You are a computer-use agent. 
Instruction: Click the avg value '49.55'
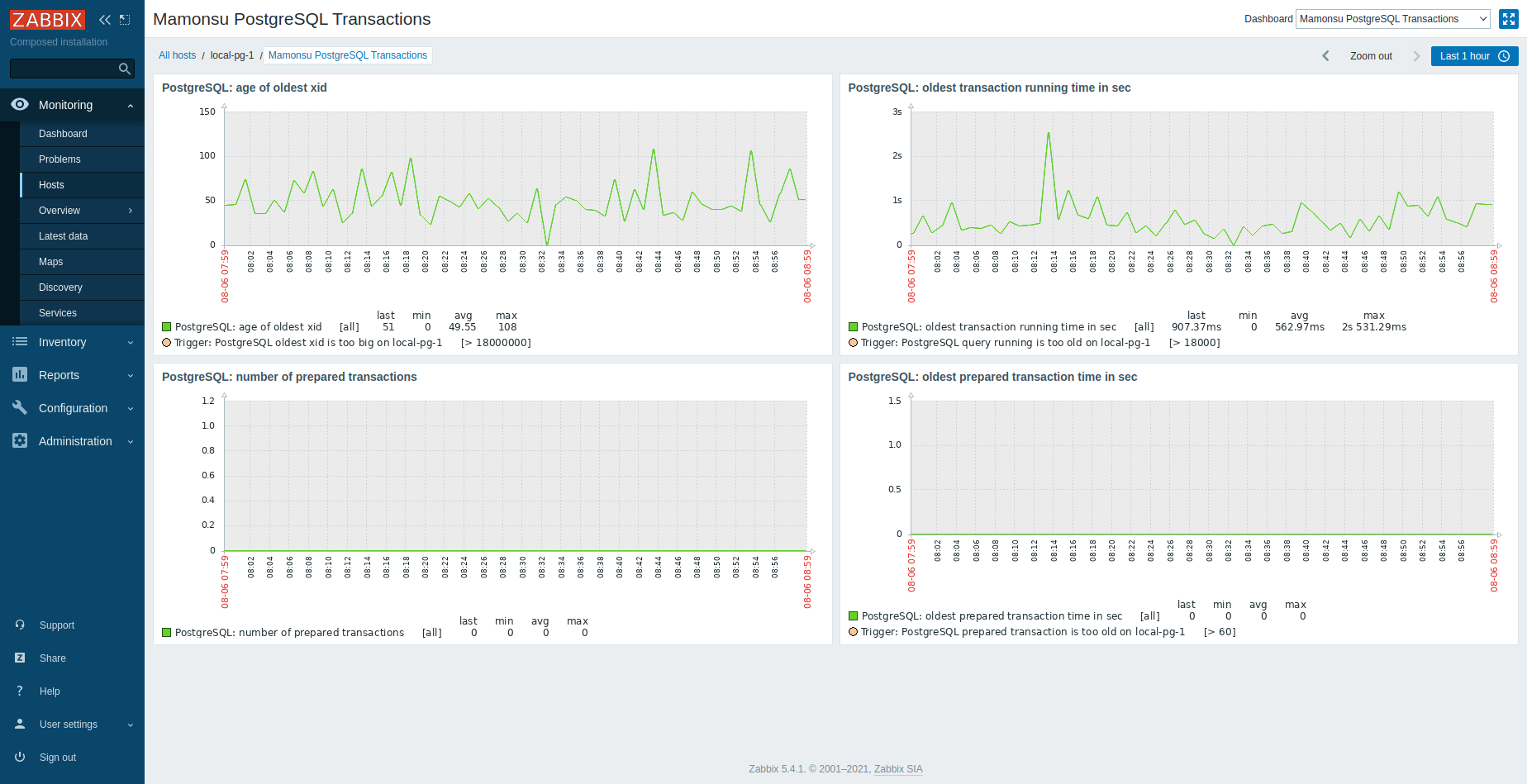click(463, 327)
